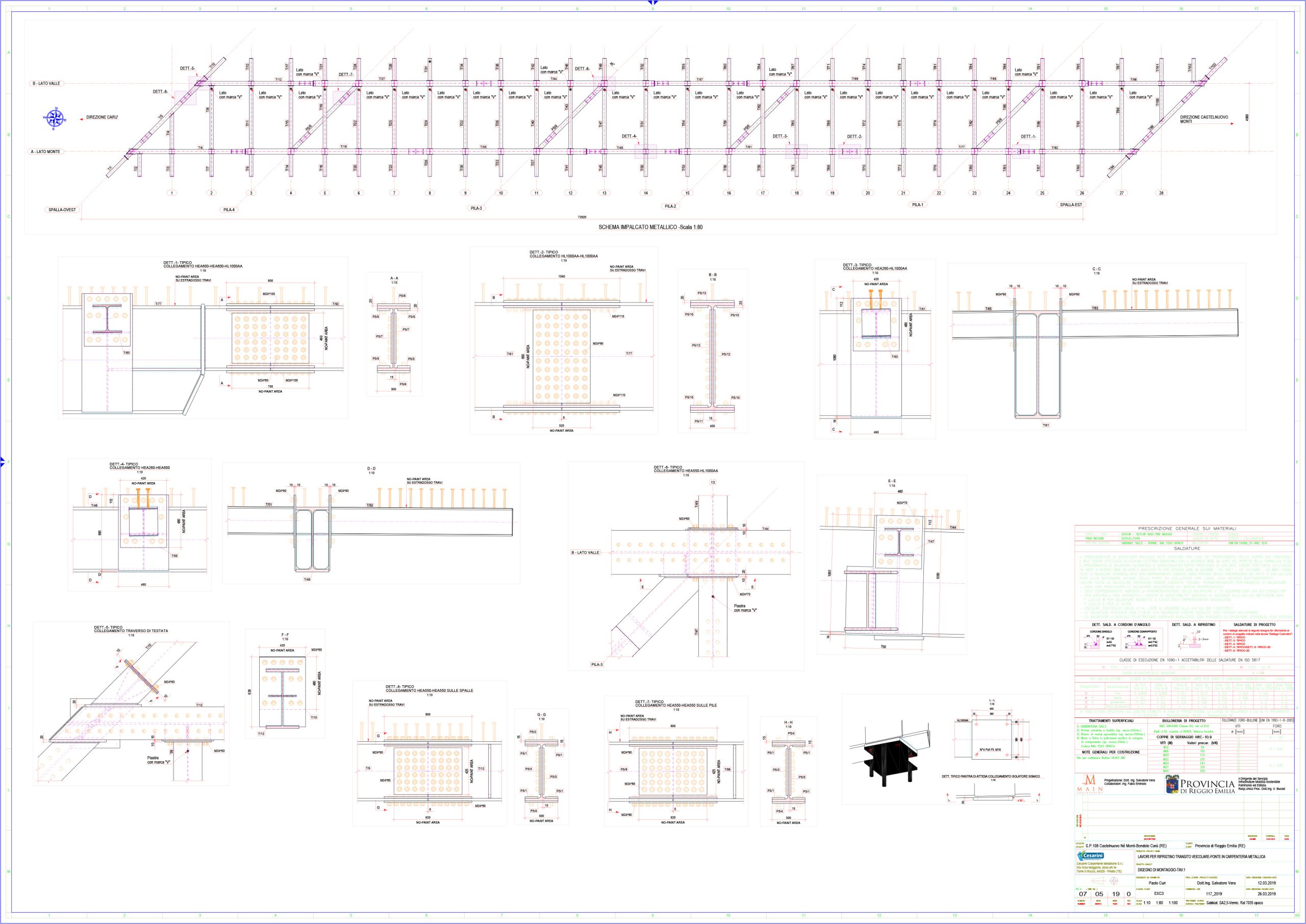Screen dimensions: 1306x924
Task: Click the DETT.-3- callout on the deck schema
Action: click(x=781, y=136)
